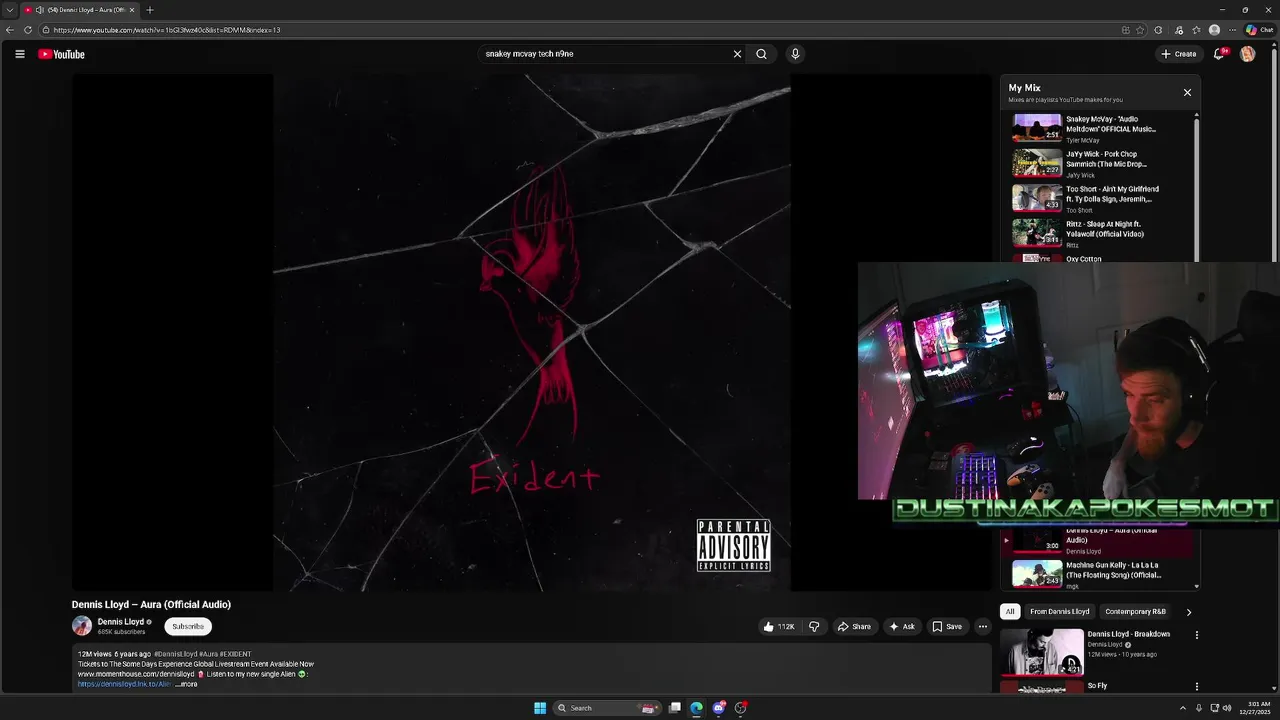Add page to favorites star
Image resolution: width=1280 pixels, height=720 pixels.
tap(1140, 30)
